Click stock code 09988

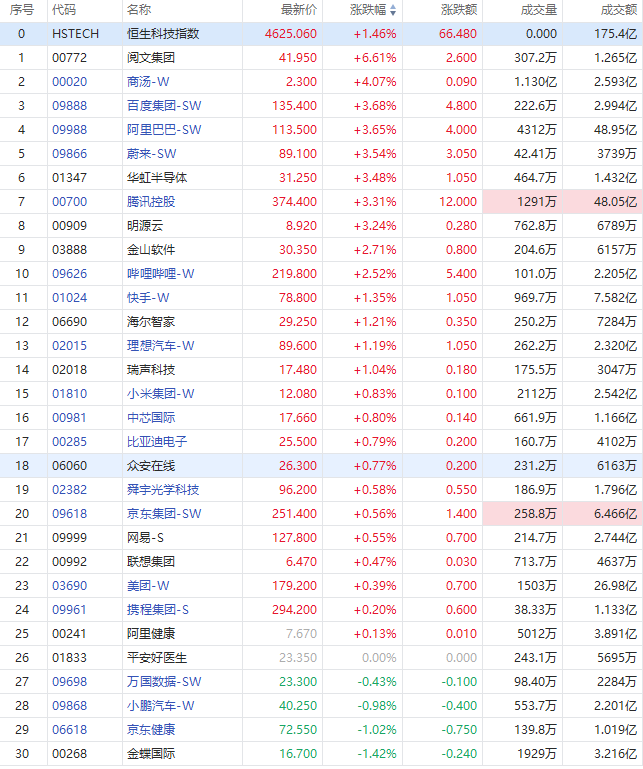(x=70, y=130)
